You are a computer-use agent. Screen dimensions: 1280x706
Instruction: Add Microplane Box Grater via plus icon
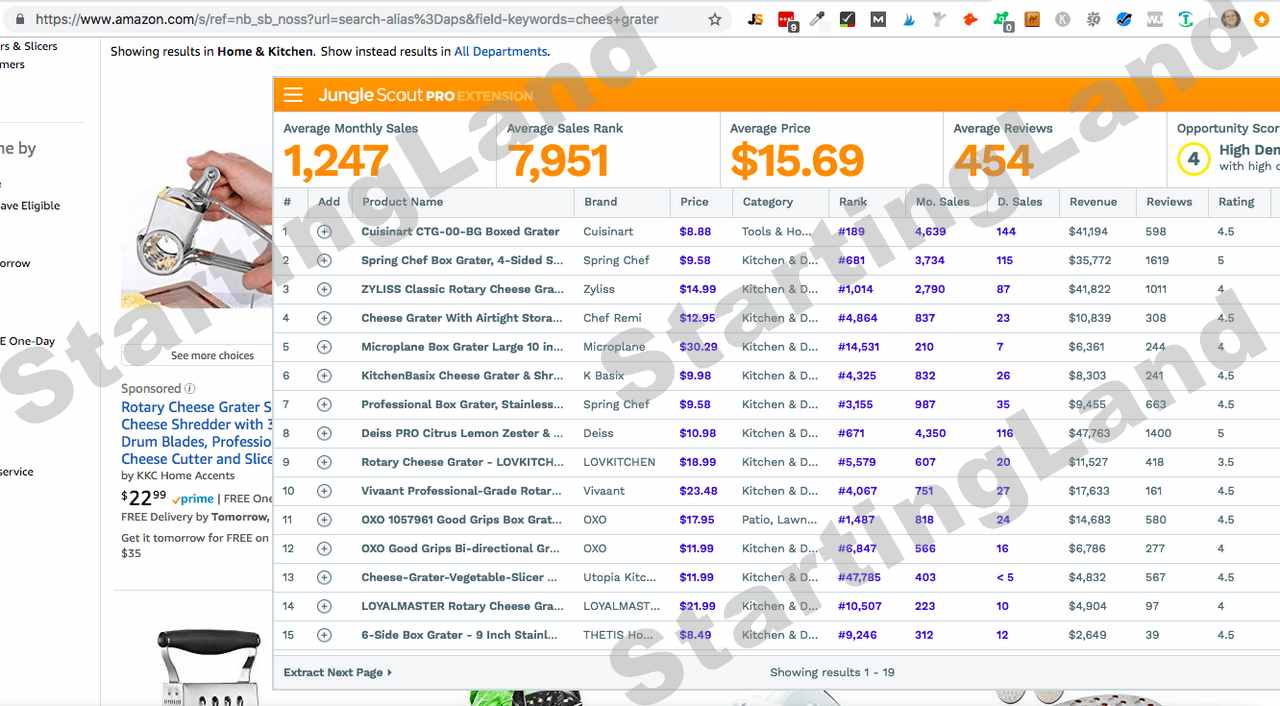tap(324, 347)
